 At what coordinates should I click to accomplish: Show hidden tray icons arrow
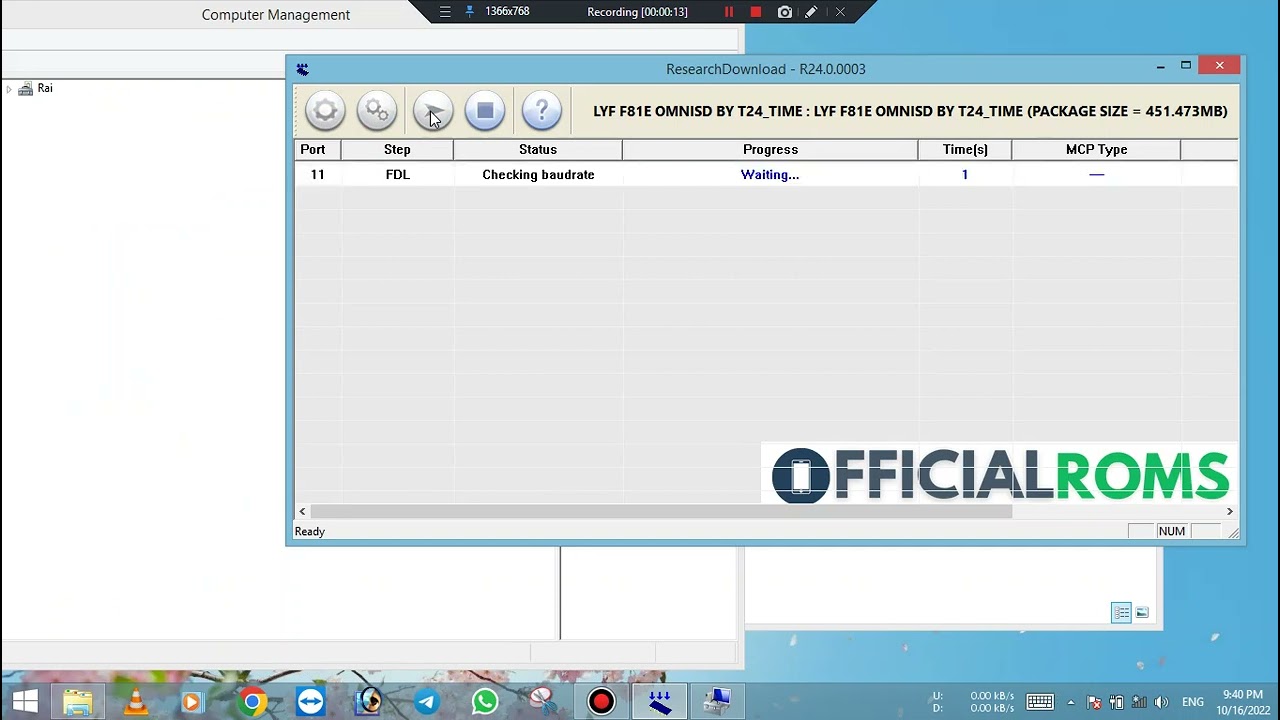(x=1071, y=702)
